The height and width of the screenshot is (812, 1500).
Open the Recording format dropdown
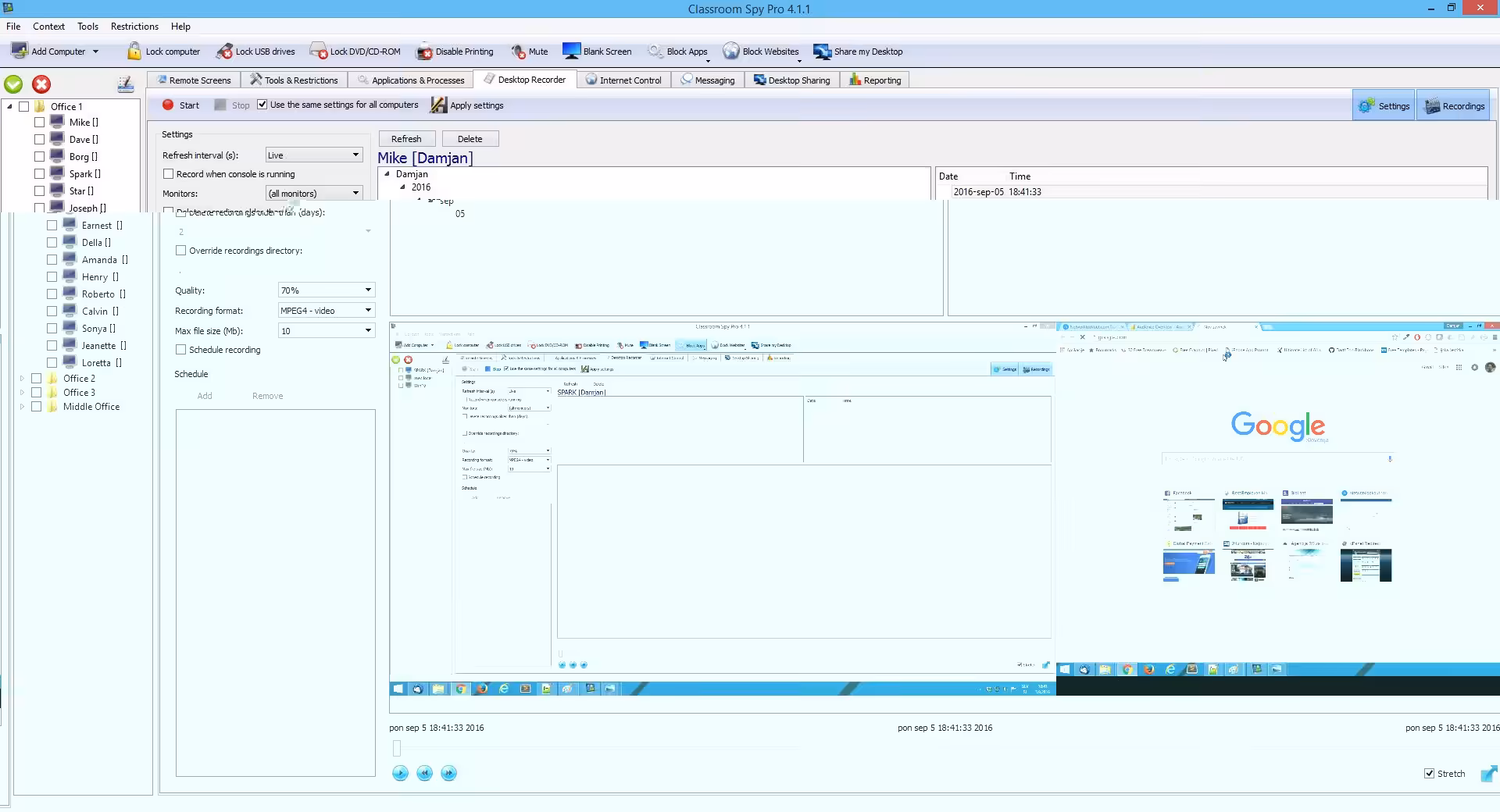(326, 311)
